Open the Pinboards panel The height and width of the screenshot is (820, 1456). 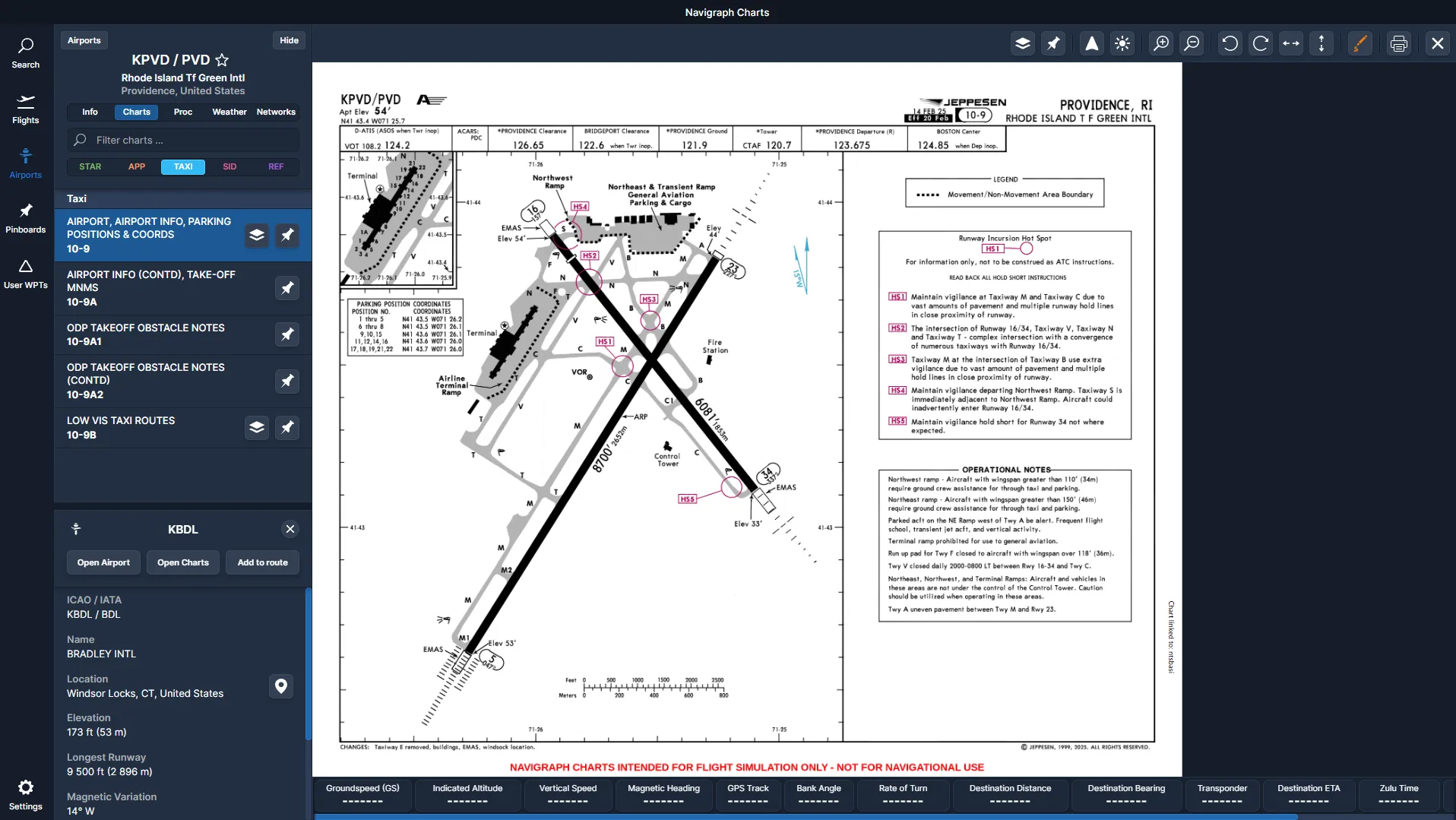pyautogui.click(x=25, y=218)
